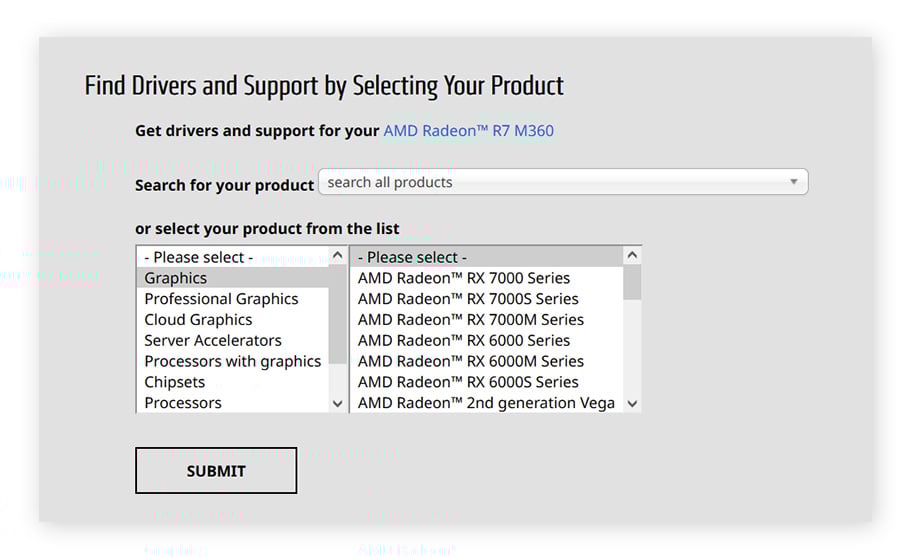Select Please select in series list
Viewport: 911px width, 558px height.
click(x=412, y=257)
